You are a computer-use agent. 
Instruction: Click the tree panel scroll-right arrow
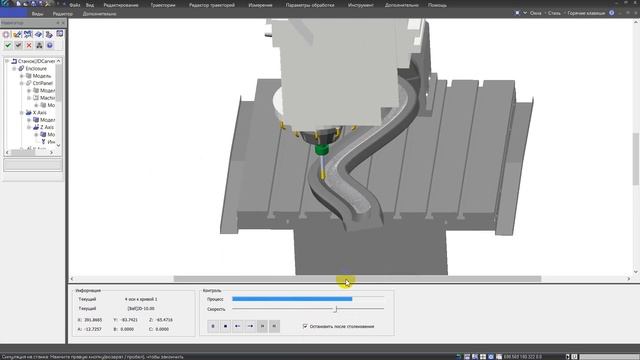tap(51, 152)
